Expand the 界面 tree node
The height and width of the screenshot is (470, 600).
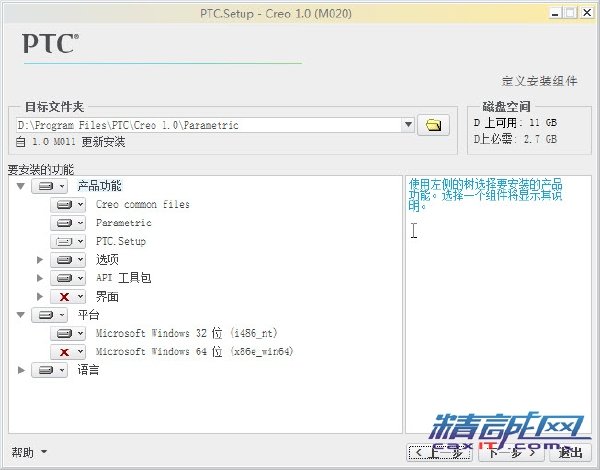[x=39, y=297]
